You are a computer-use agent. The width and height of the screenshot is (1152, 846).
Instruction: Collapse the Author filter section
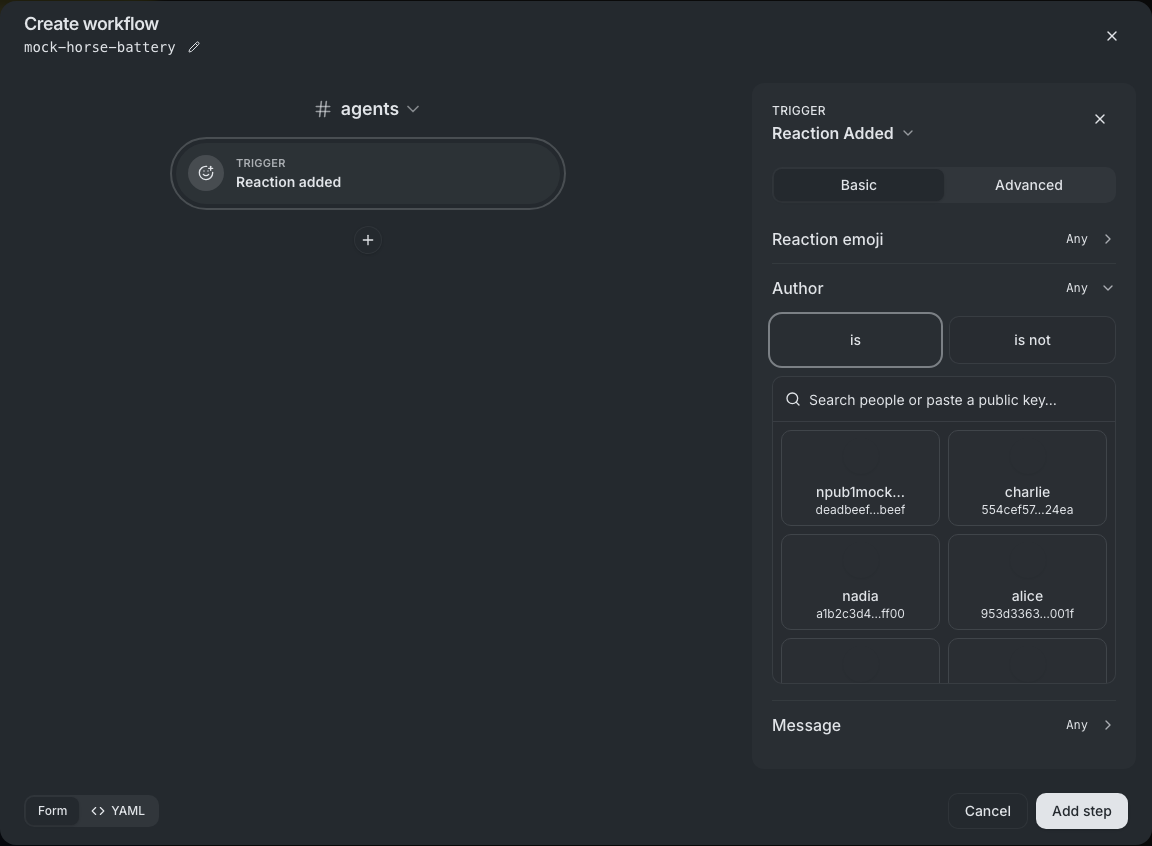[943, 288]
